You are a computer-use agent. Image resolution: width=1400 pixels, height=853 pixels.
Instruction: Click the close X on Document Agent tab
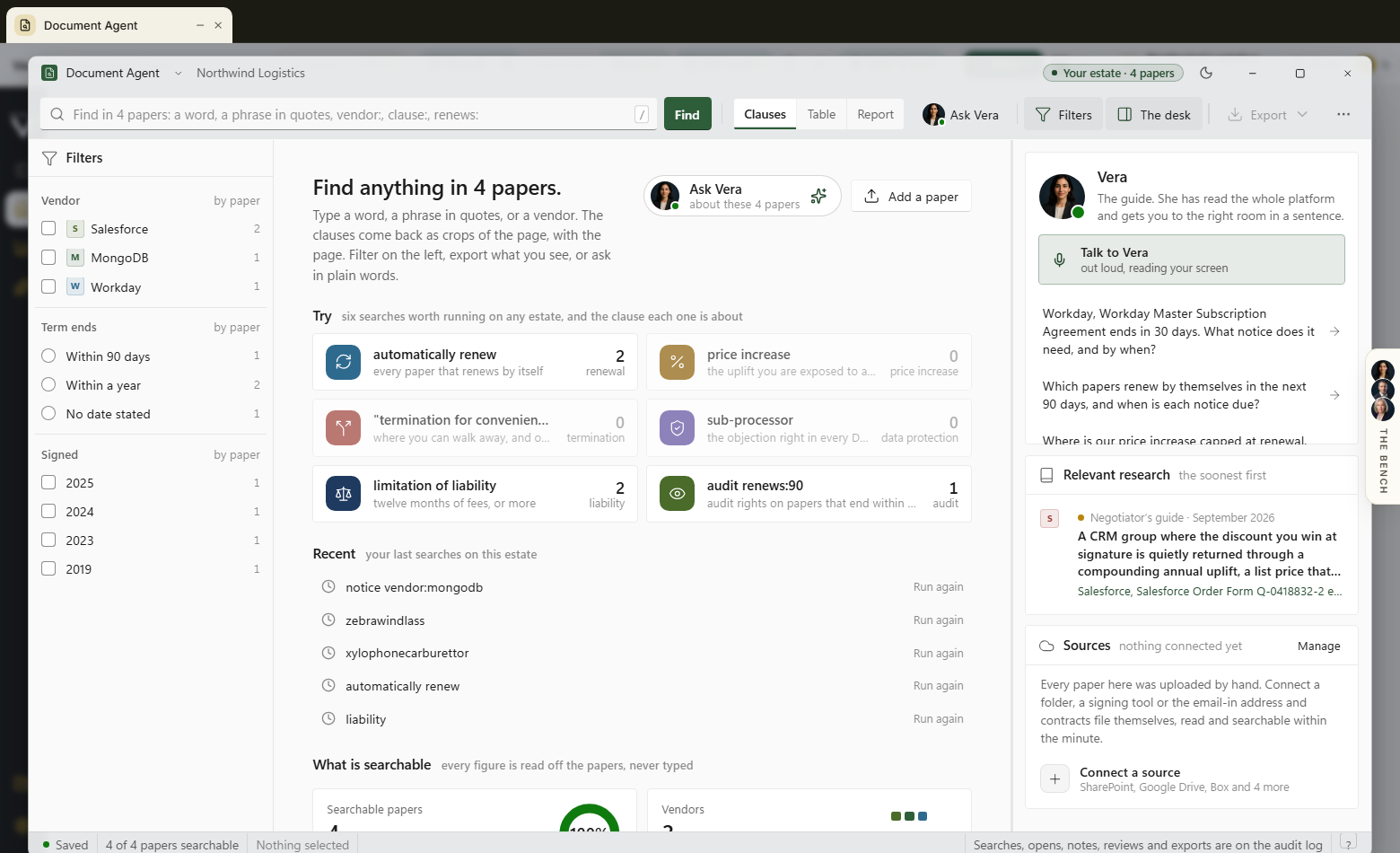[218, 25]
